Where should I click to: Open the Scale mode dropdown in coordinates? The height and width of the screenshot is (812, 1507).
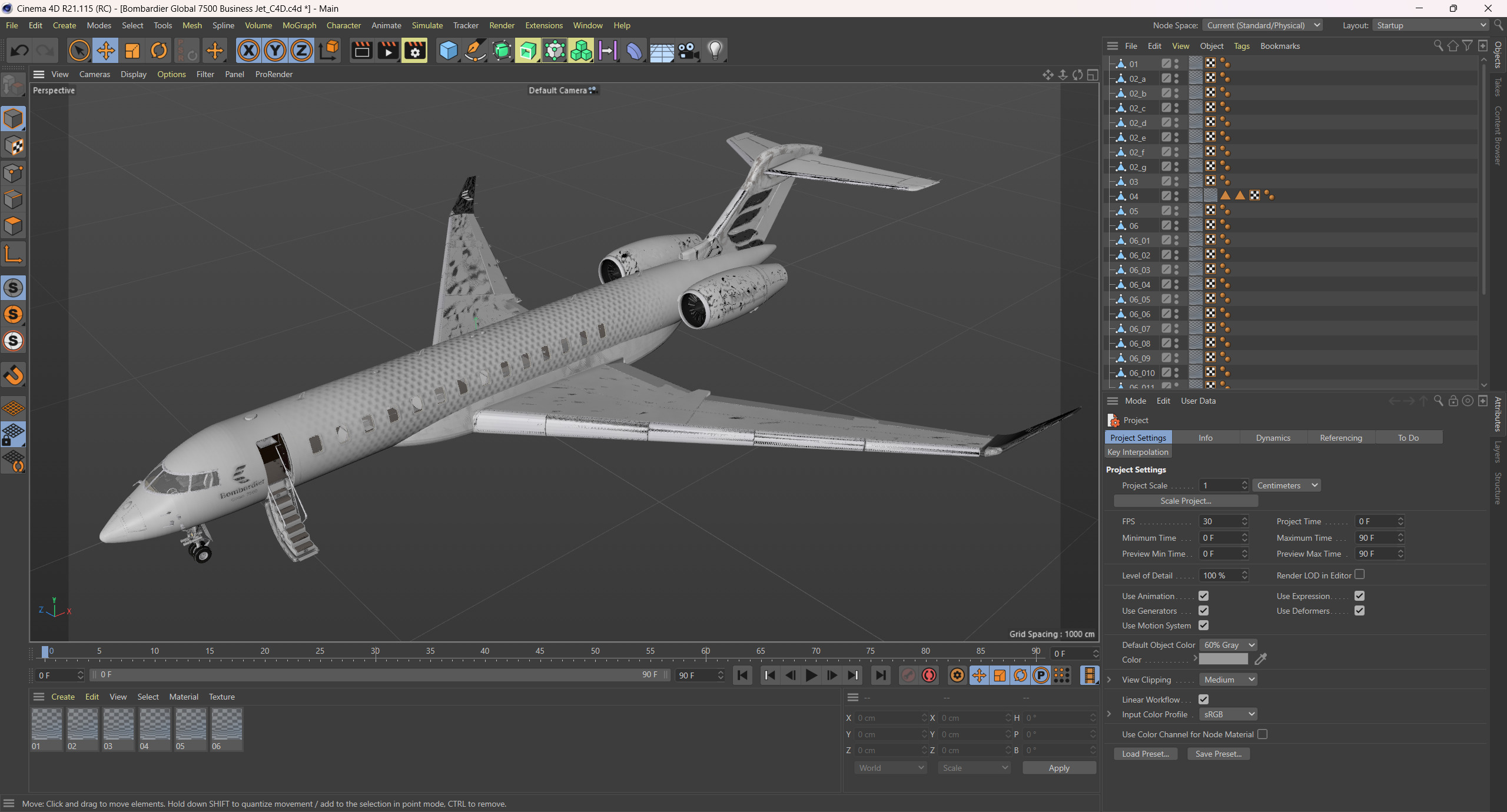(974, 768)
